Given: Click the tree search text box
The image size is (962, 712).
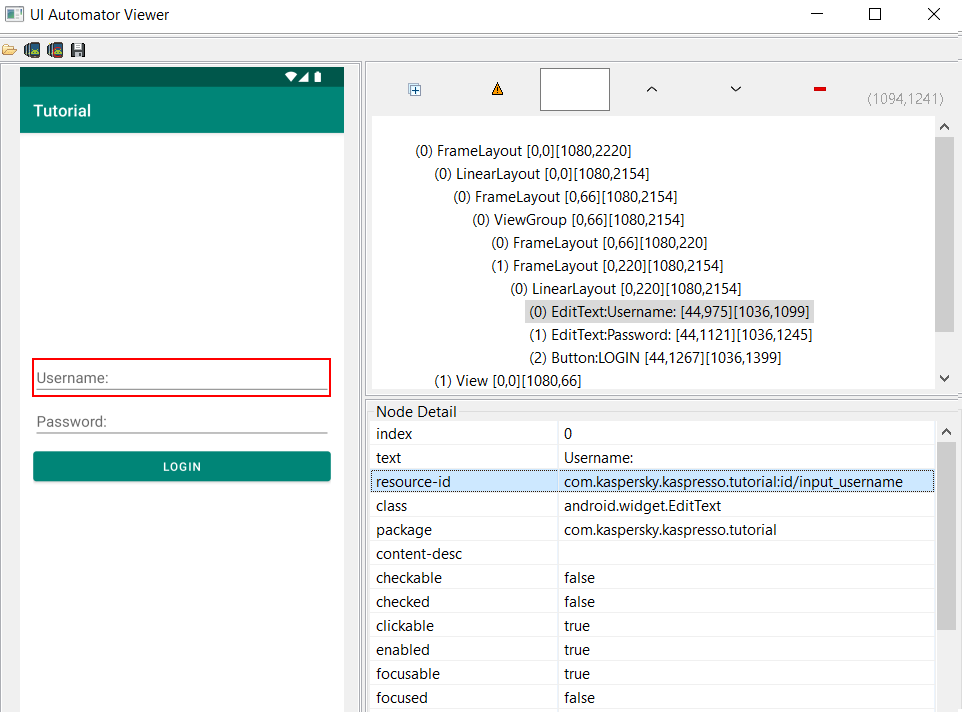Looking at the screenshot, I should pos(575,90).
